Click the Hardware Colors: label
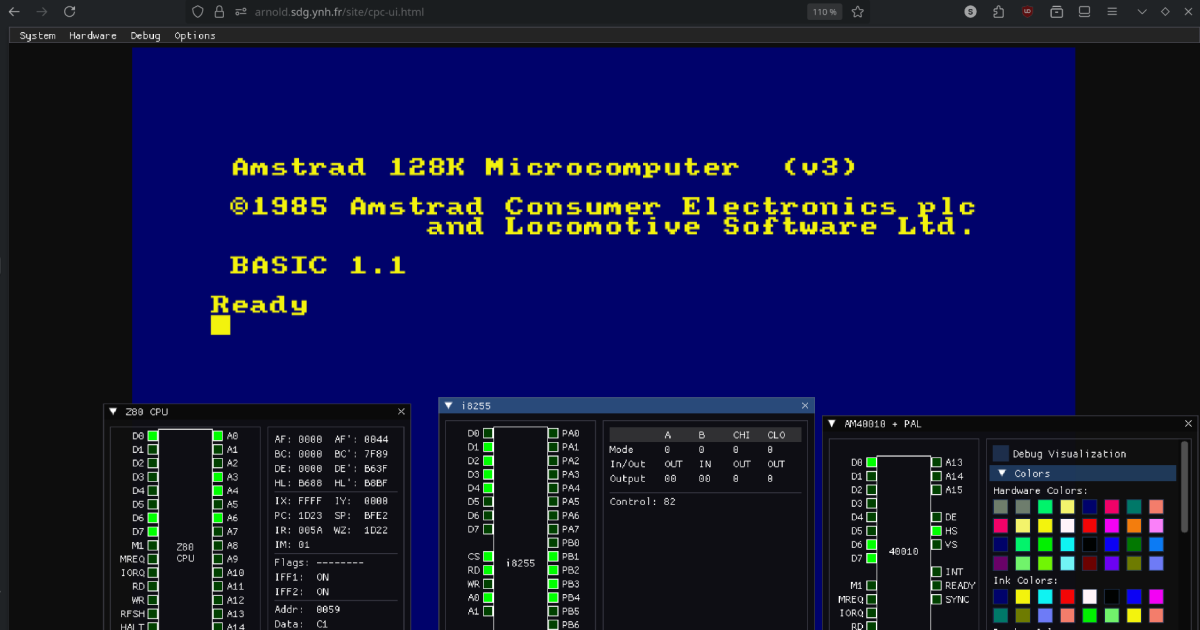Screen dimensions: 1200x630 tap(1040, 491)
